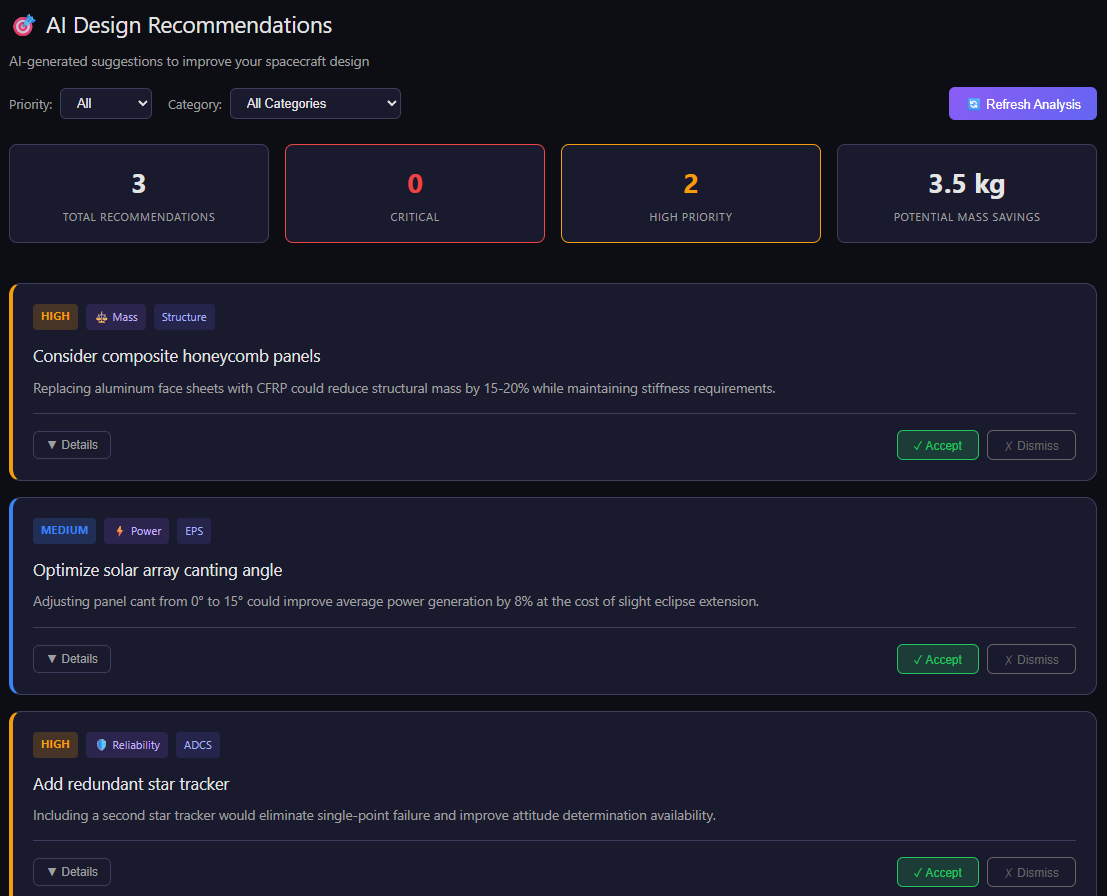Click the refresh icon in Refresh Analysis
Image resolution: width=1107 pixels, height=896 pixels.
tap(973, 104)
